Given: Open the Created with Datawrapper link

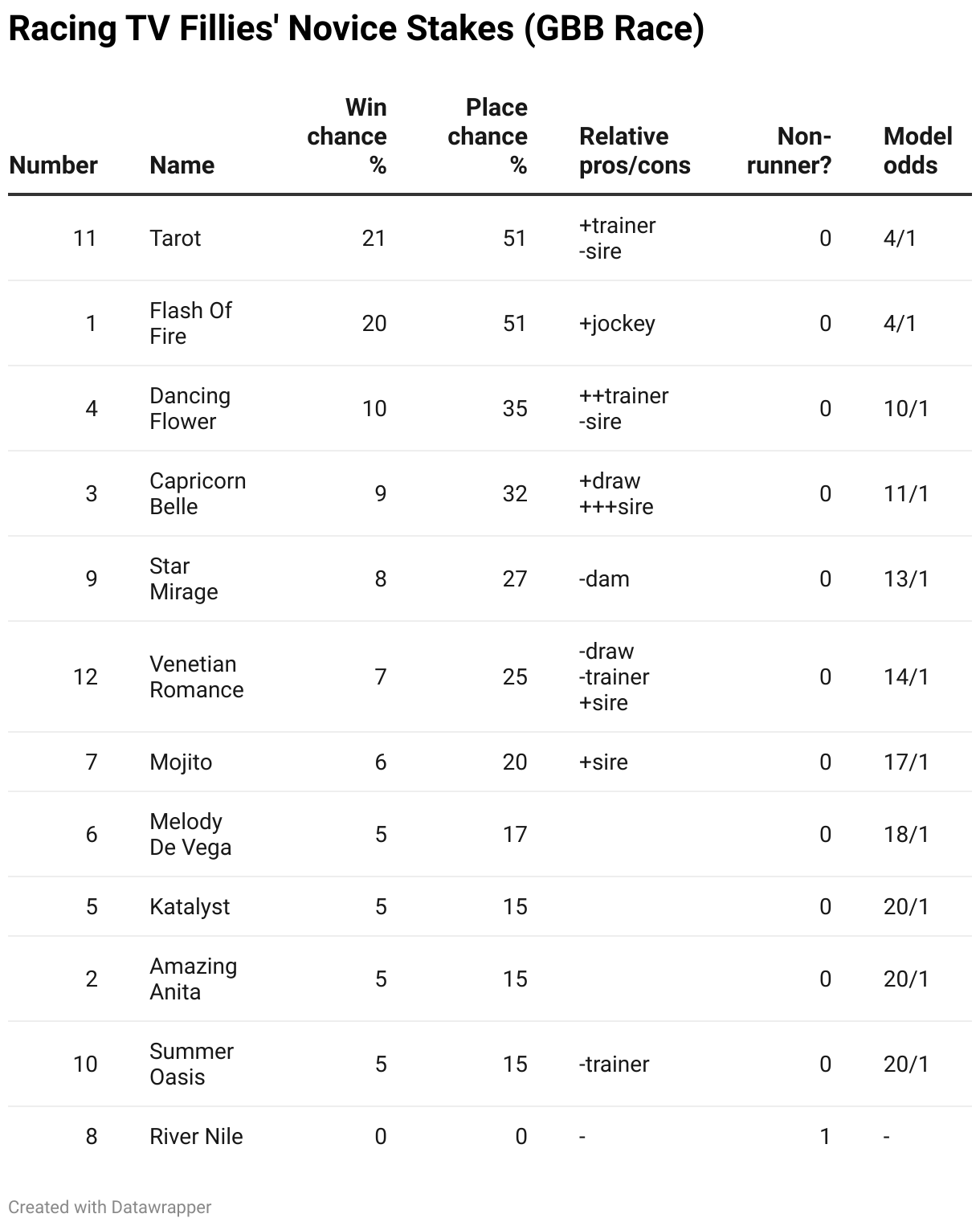Looking at the screenshot, I should [110, 1207].
